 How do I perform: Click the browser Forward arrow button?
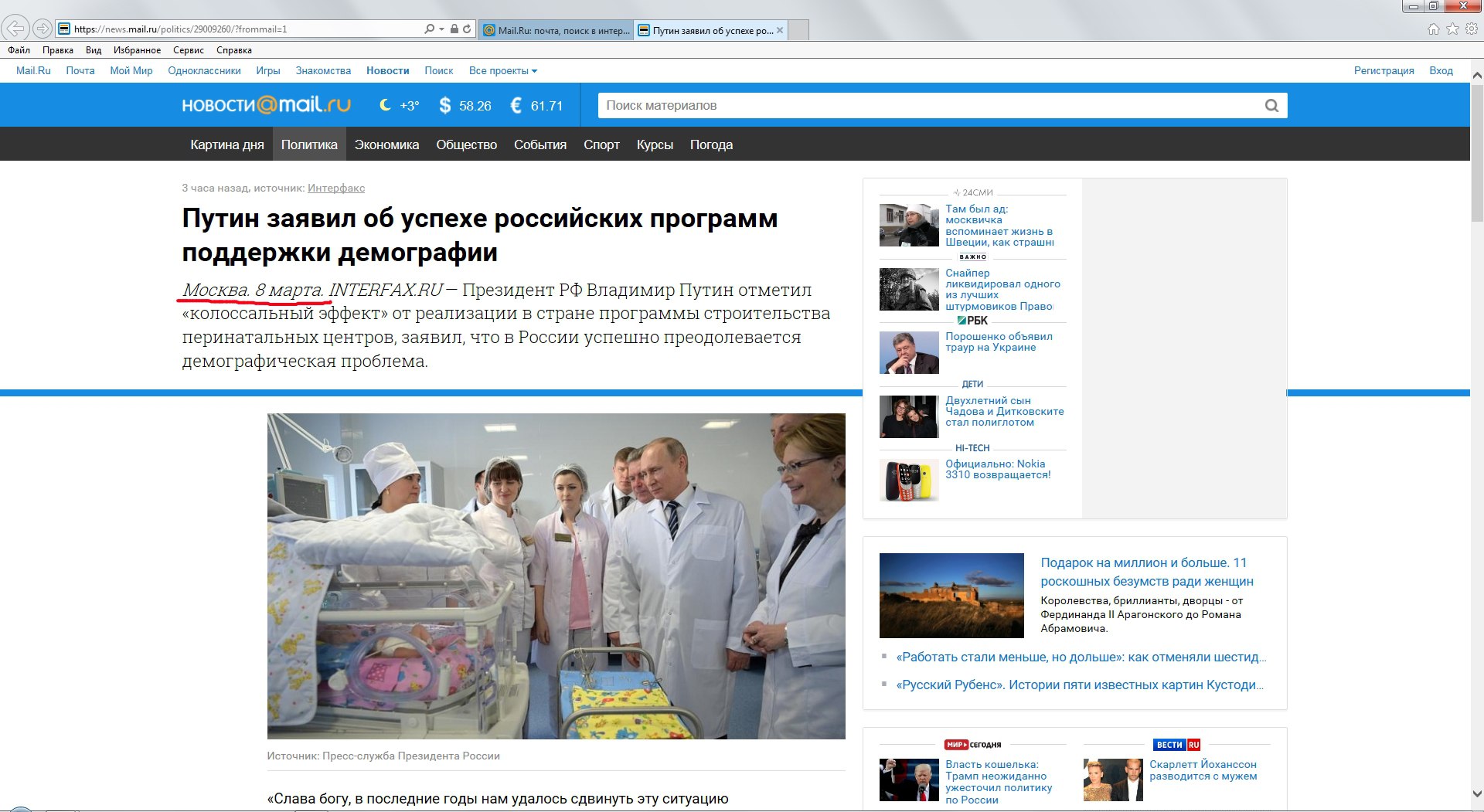coord(43,29)
